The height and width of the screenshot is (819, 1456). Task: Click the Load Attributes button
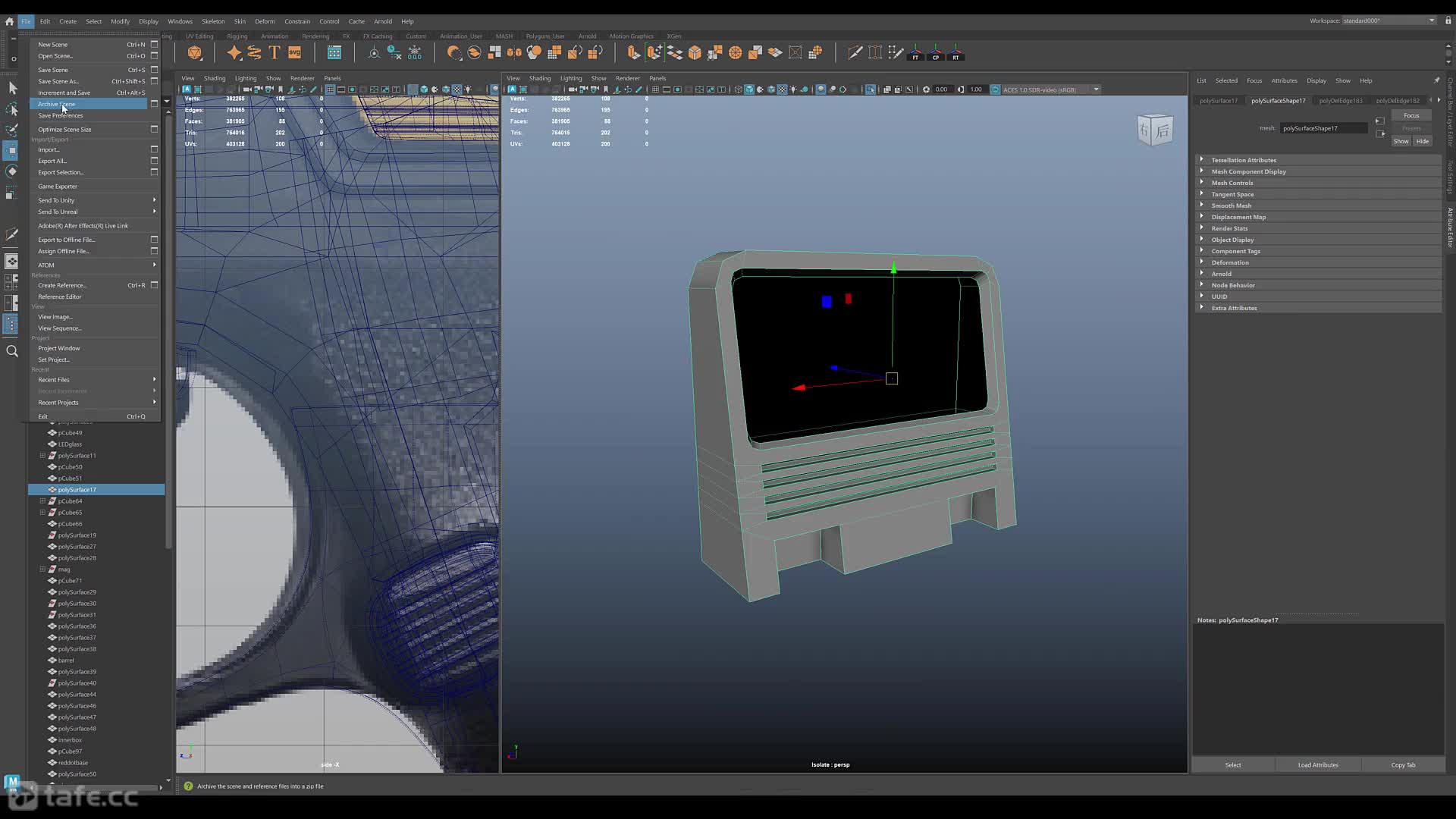[x=1318, y=764]
